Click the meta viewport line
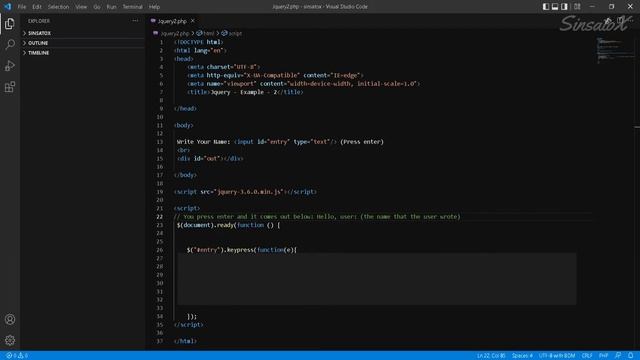Screen dimensions: 640x360 [304, 84]
